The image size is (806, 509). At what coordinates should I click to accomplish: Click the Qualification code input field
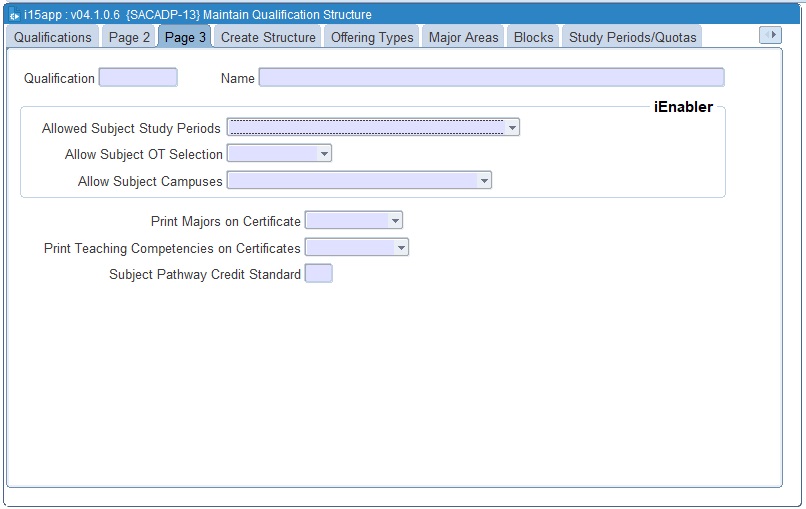138,78
